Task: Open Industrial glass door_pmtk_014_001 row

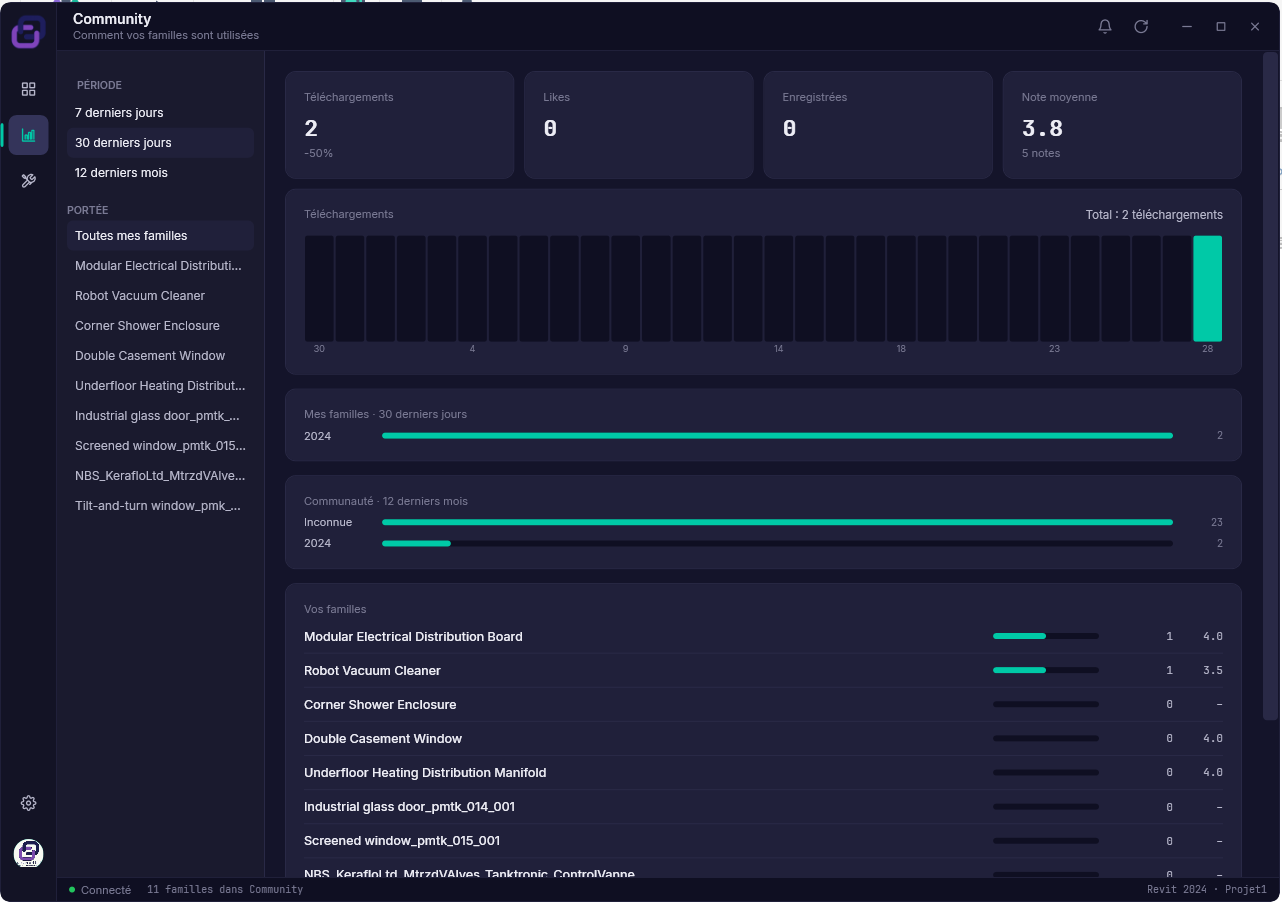Action: click(x=763, y=807)
